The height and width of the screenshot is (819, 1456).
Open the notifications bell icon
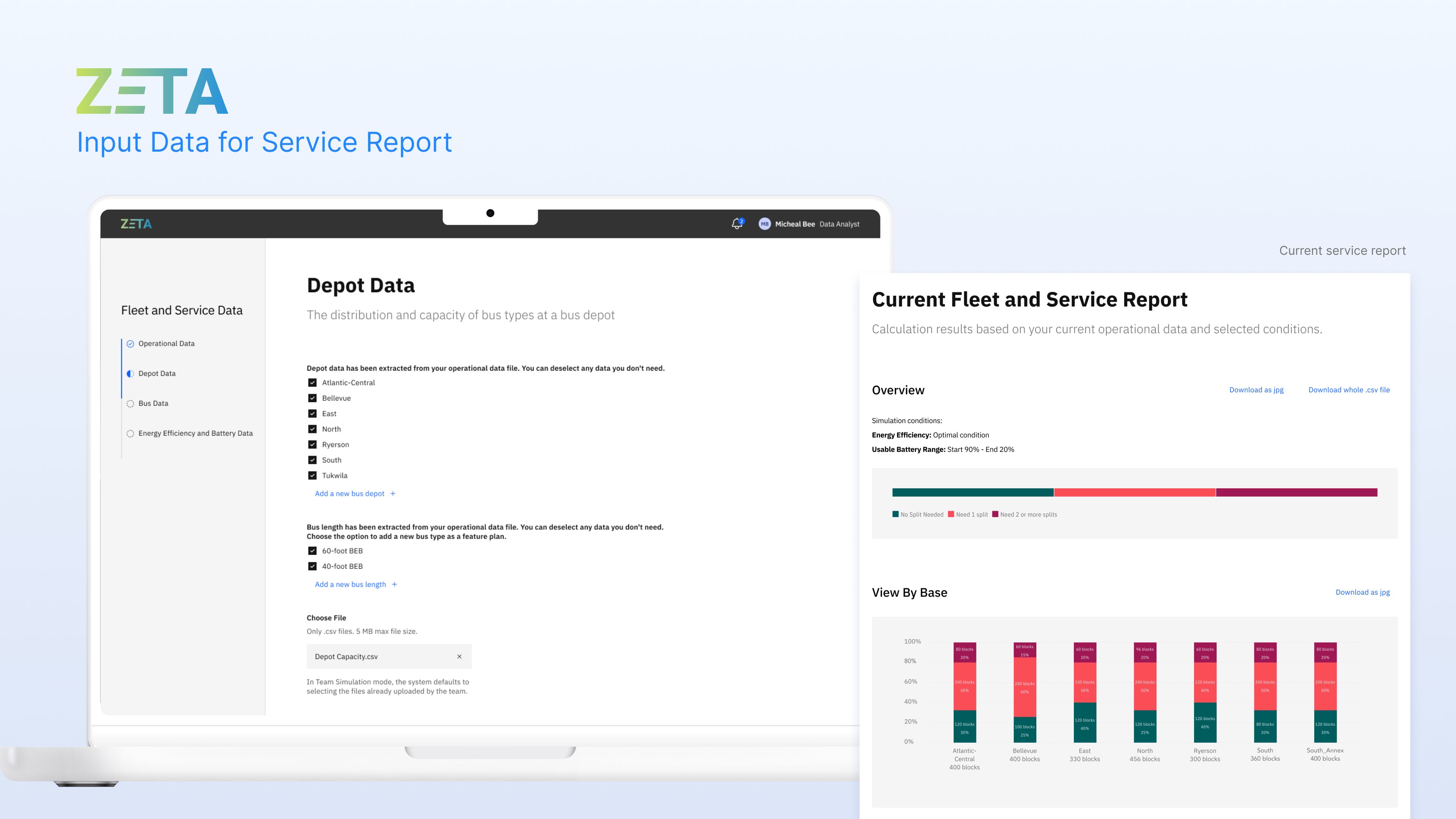click(736, 224)
